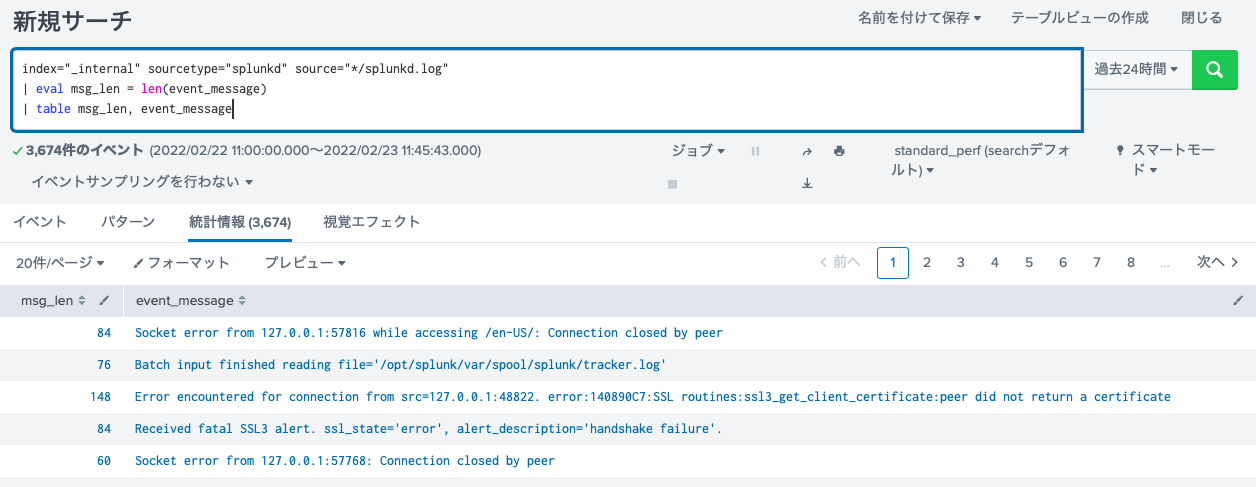The width and height of the screenshot is (1256, 487).
Task: Click the msg_len value 60
Action: tap(104, 461)
